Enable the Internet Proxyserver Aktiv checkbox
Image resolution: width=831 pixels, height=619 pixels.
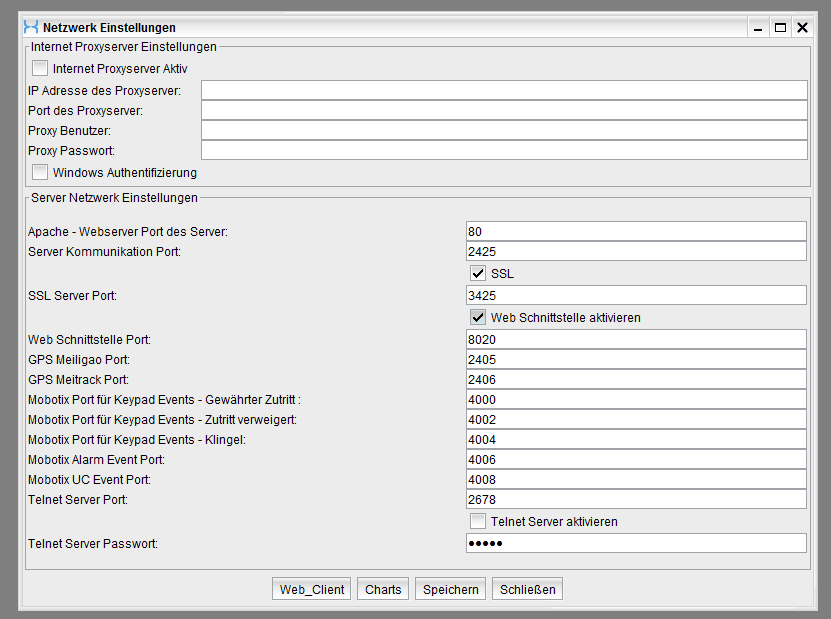40,69
